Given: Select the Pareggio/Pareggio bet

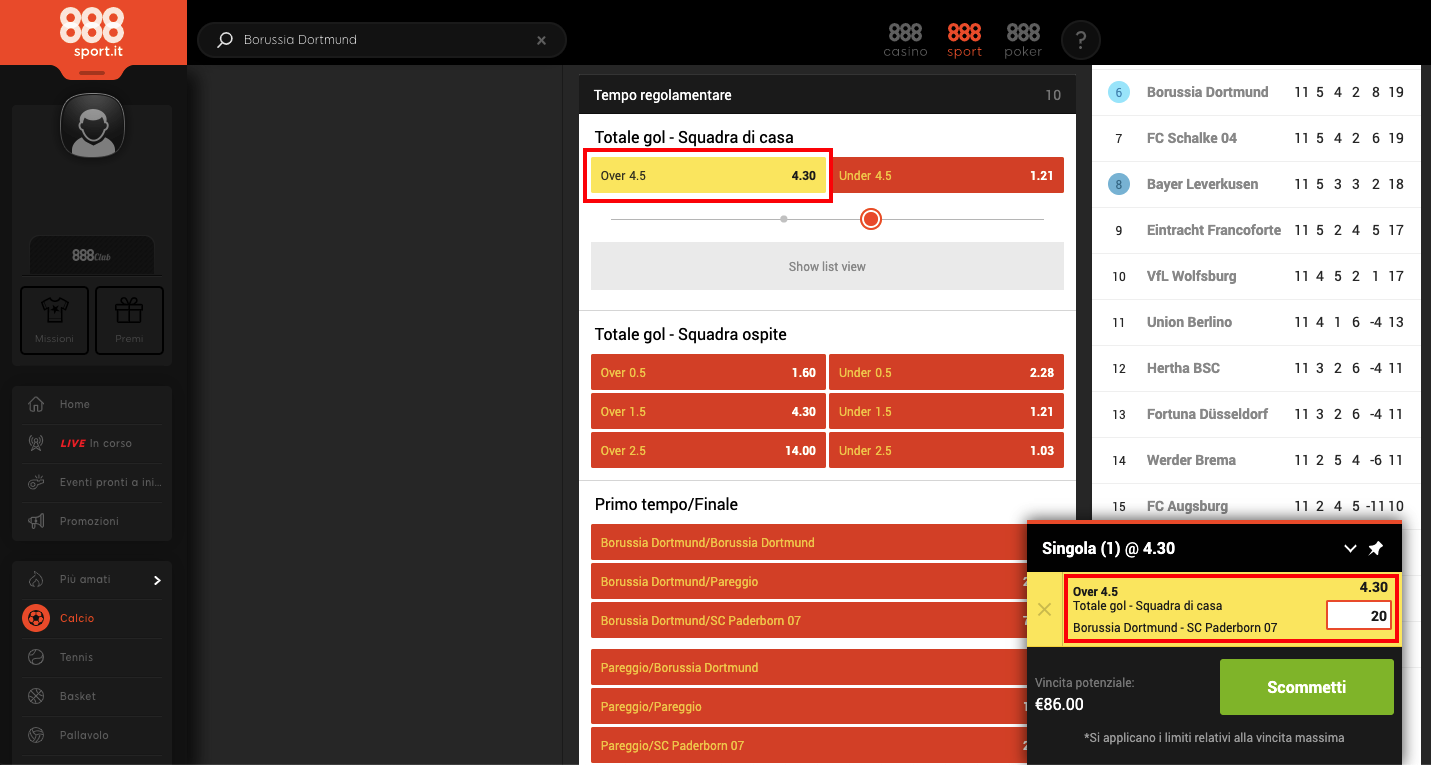Looking at the screenshot, I should [x=810, y=706].
